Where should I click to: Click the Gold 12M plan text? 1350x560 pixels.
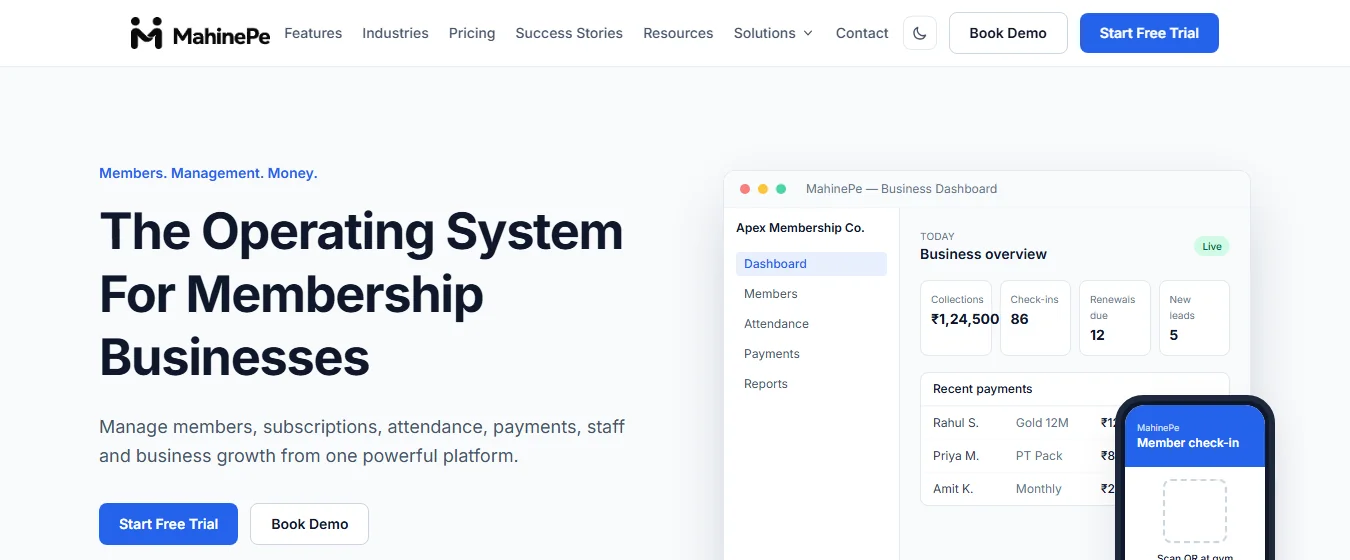point(1042,423)
